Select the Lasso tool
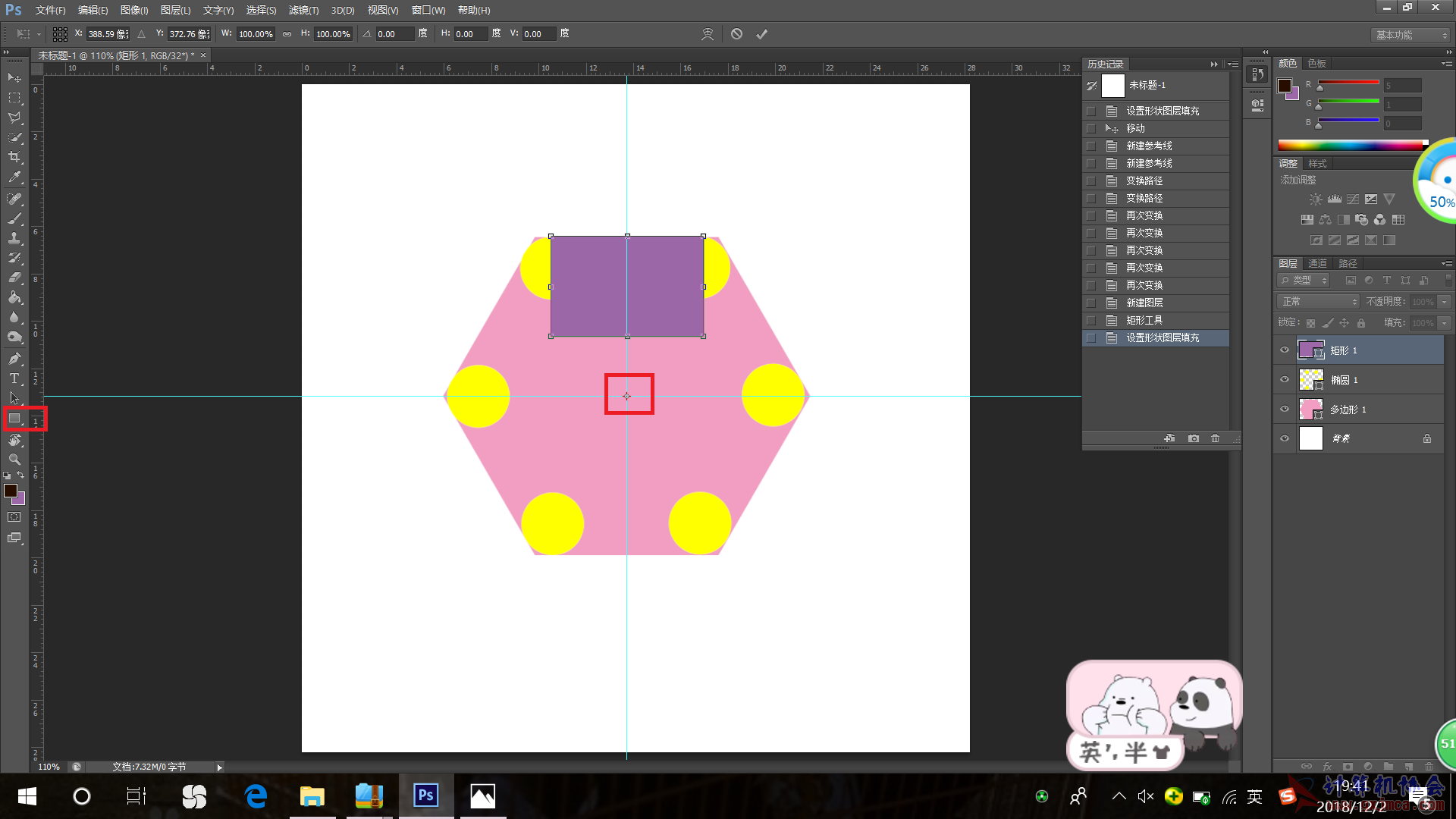 [x=14, y=118]
